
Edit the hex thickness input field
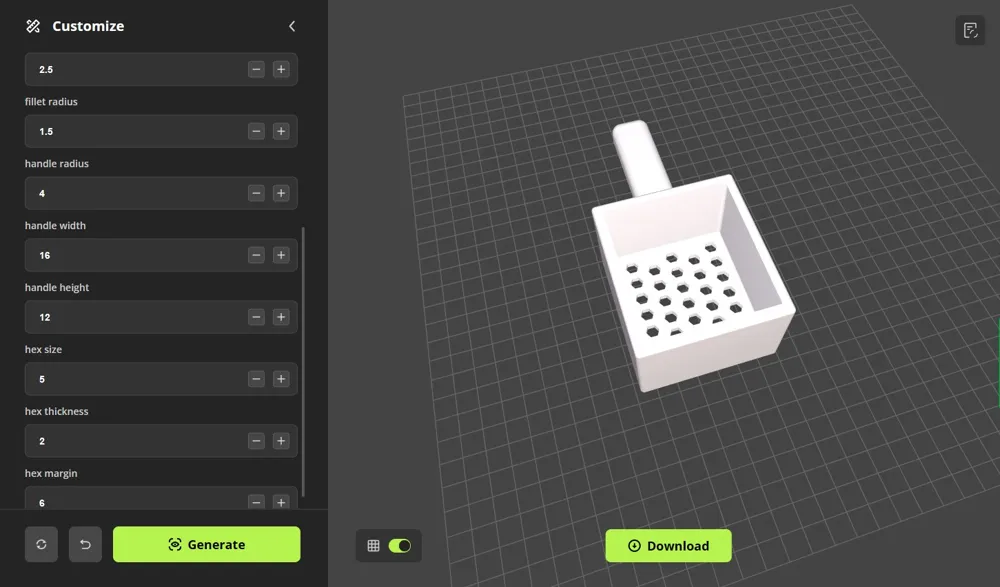point(161,441)
